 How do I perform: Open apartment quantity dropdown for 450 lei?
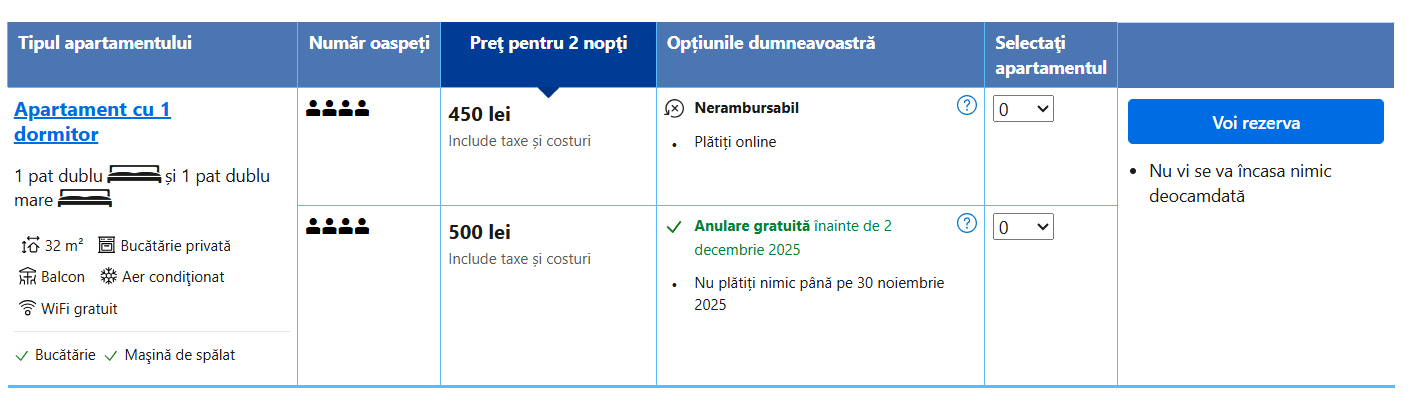[x=1023, y=109]
